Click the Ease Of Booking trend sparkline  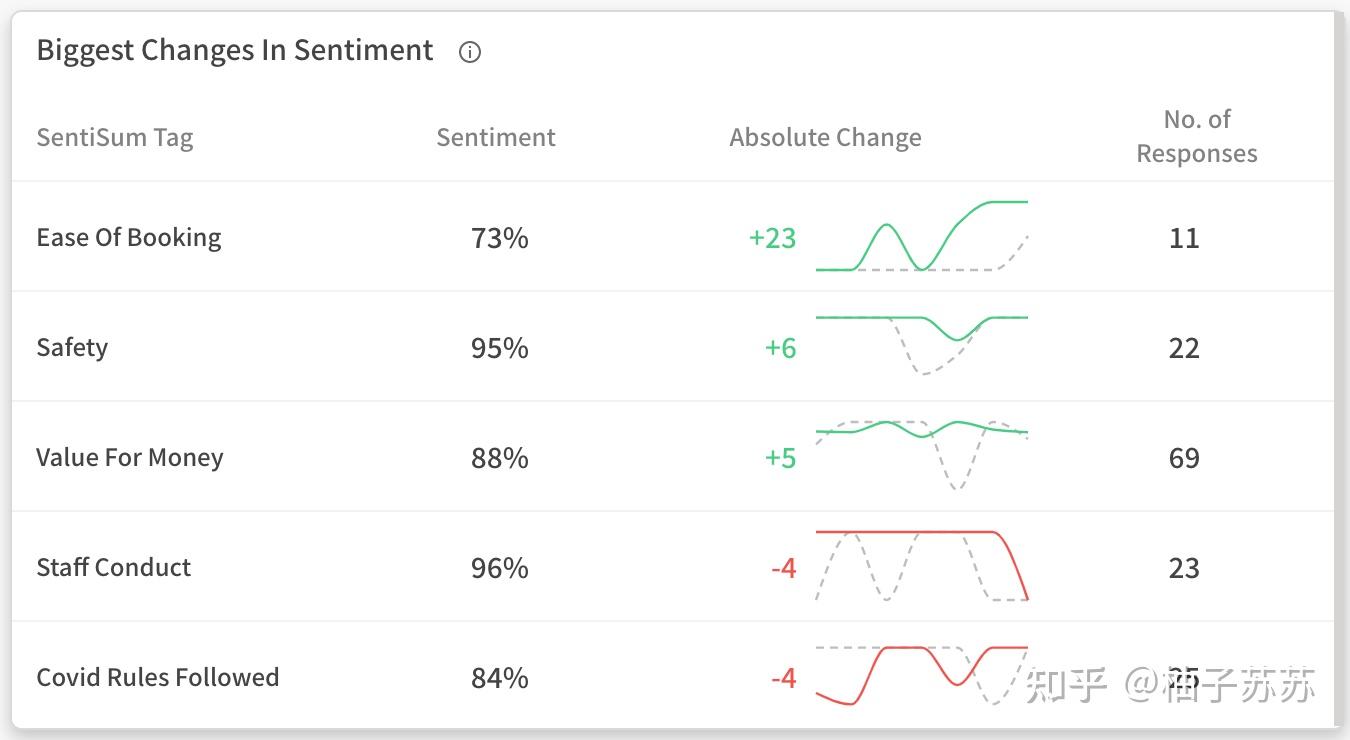[922, 237]
